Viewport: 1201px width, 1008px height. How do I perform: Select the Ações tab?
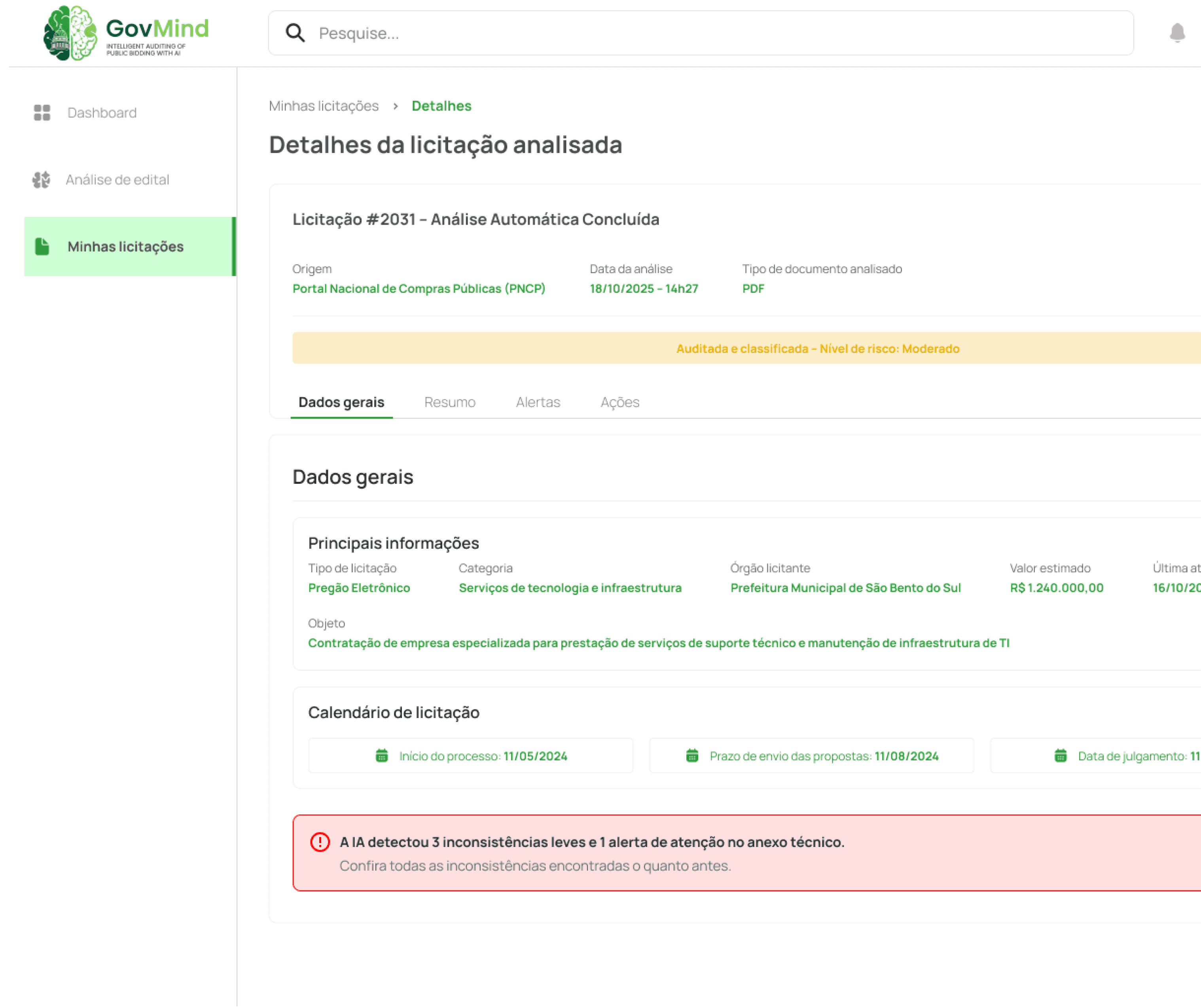coord(619,402)
